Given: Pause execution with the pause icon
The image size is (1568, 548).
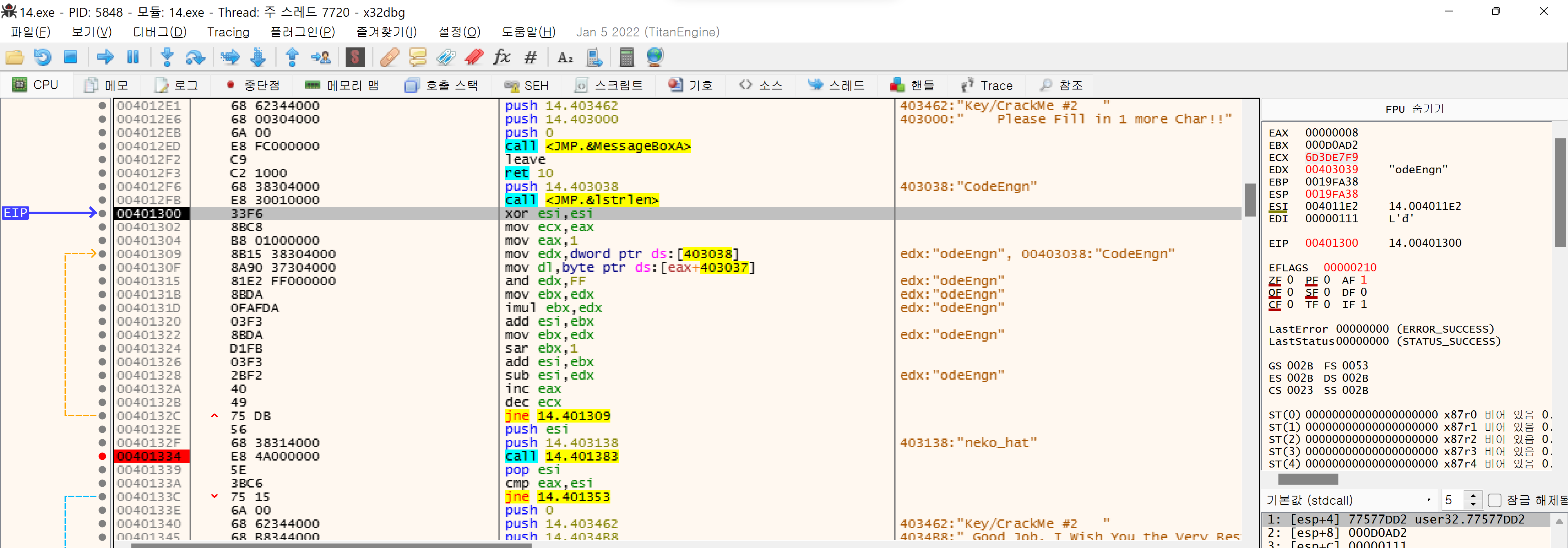Looking at the screenshot, I should (133, 57).
